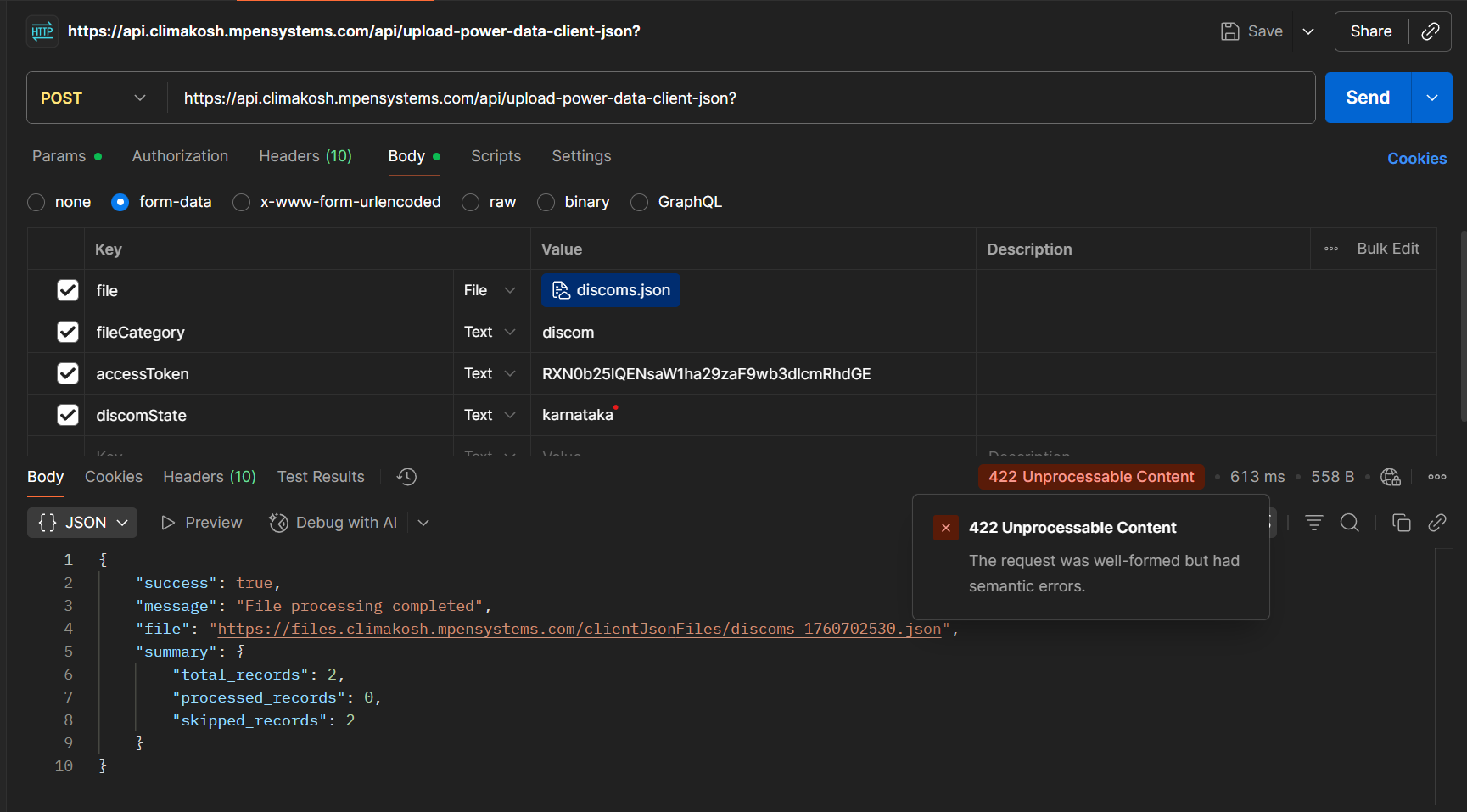Expand the Send button dropdown arrow
Viewport: 1467px width, 812px height.
tap(1431, 98)
